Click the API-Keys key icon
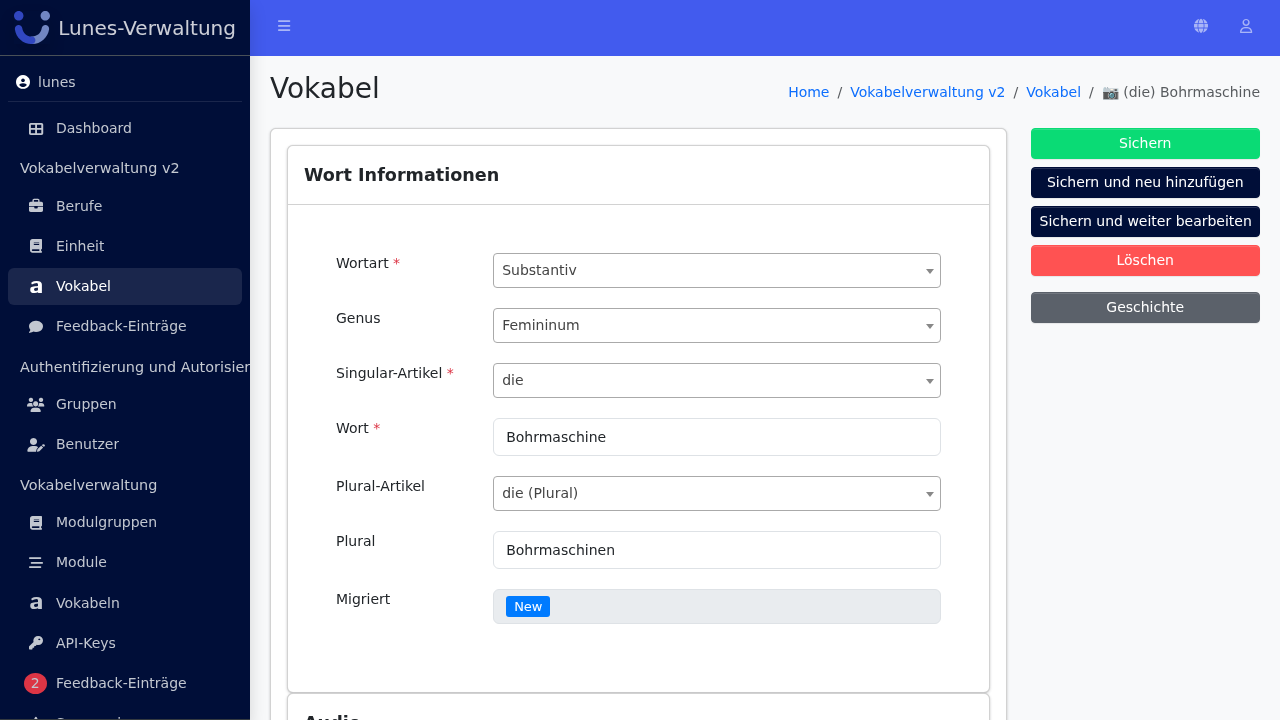Image resolution: width=1280 pixels, height=720 pixels. click(36, 643)
